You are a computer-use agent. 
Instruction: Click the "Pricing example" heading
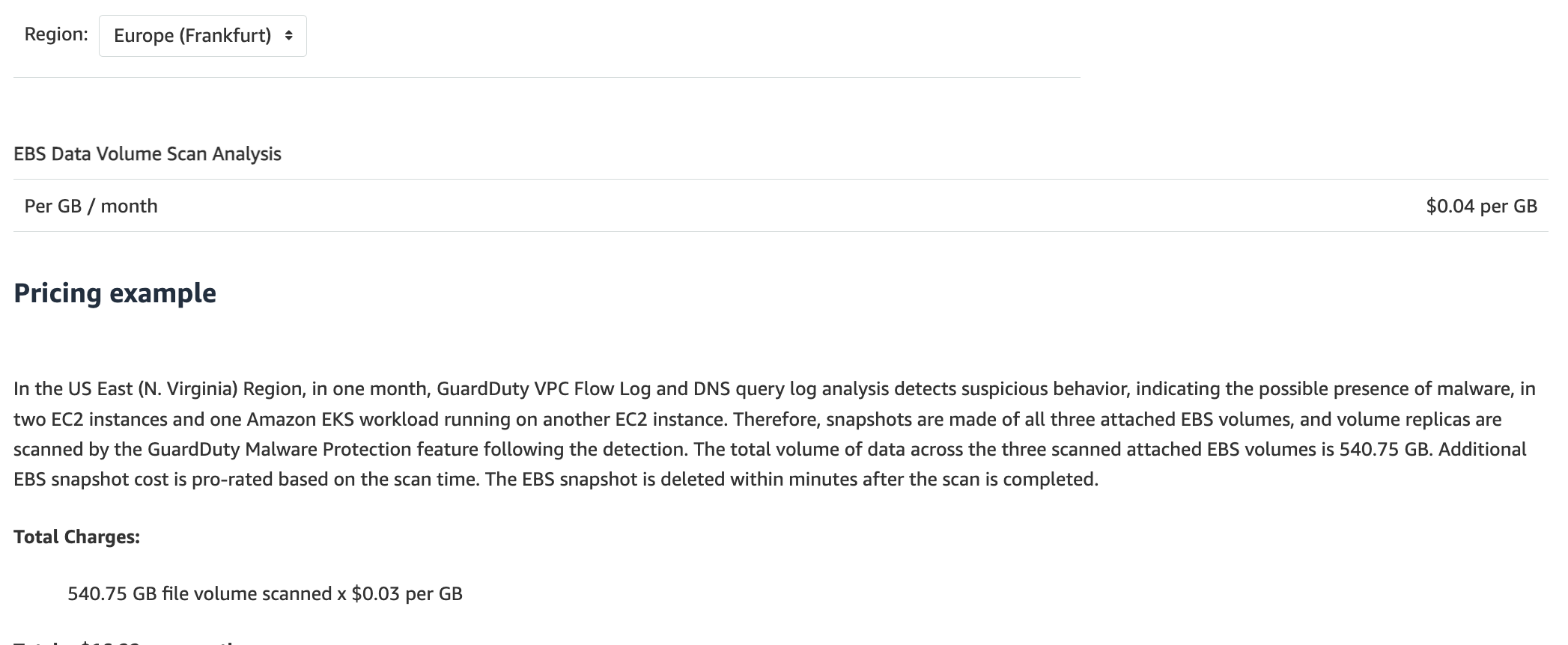(115, 293)
